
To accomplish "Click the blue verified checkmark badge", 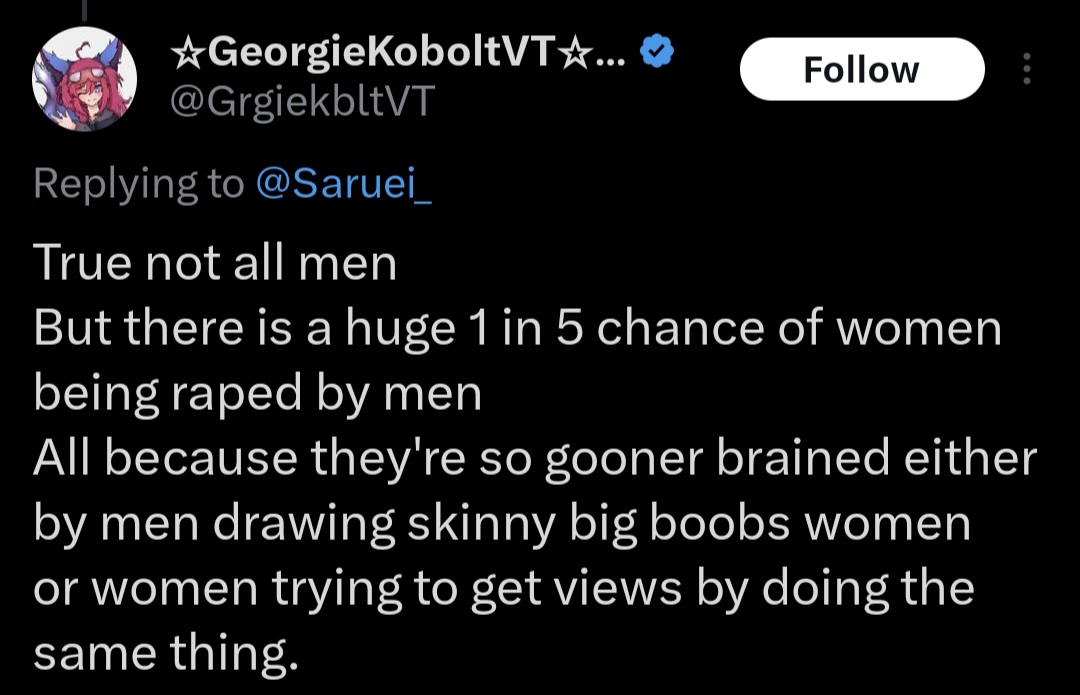I will [655, 53].
